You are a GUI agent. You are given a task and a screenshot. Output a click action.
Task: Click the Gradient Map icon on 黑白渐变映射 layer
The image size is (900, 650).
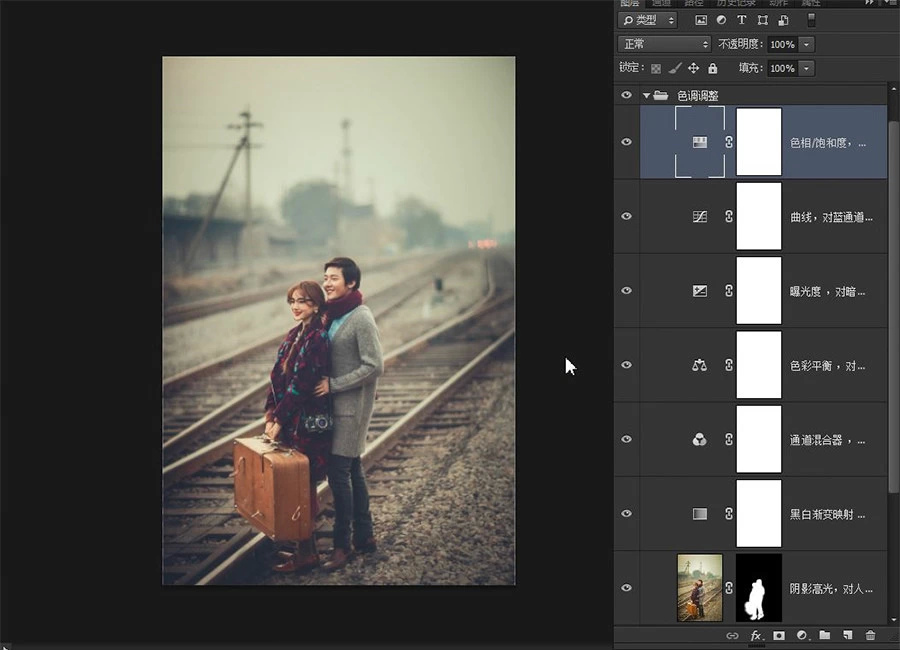[700, 513]
